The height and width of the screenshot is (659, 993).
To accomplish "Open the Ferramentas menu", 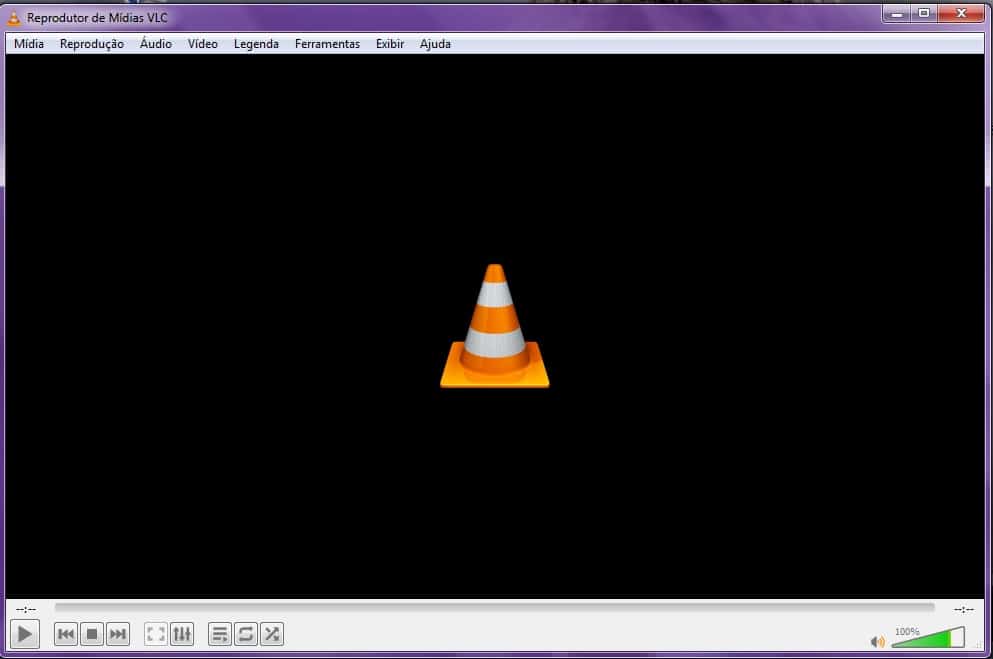I will pos(327,44).
